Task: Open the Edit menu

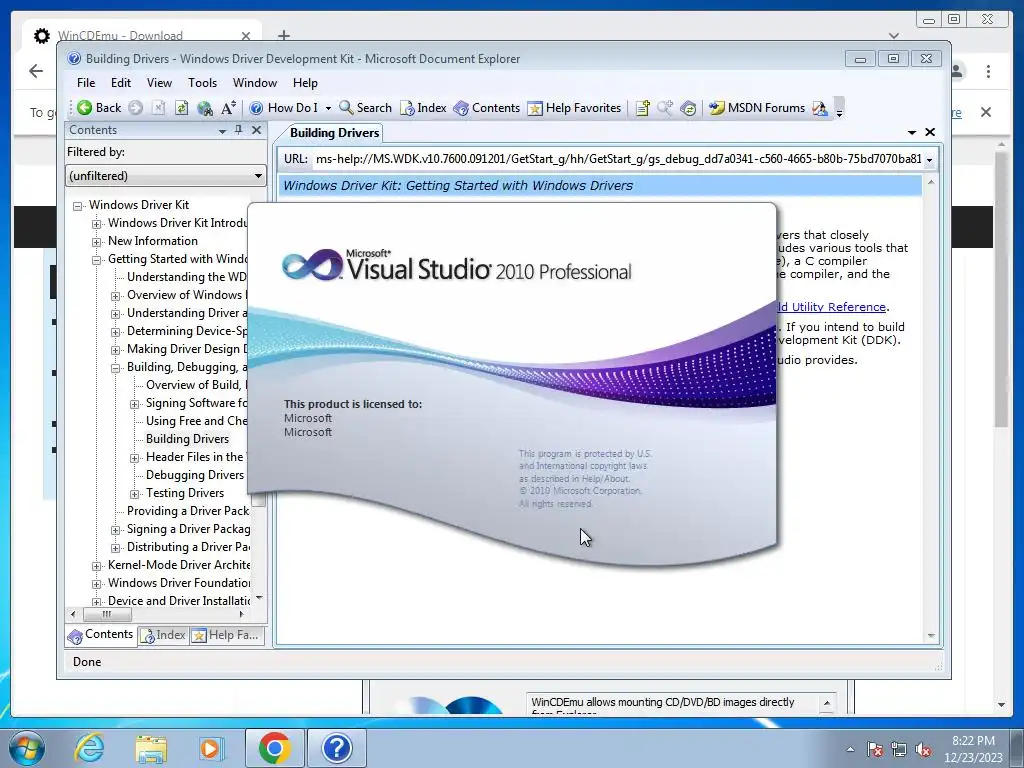Action: [121, 83]
